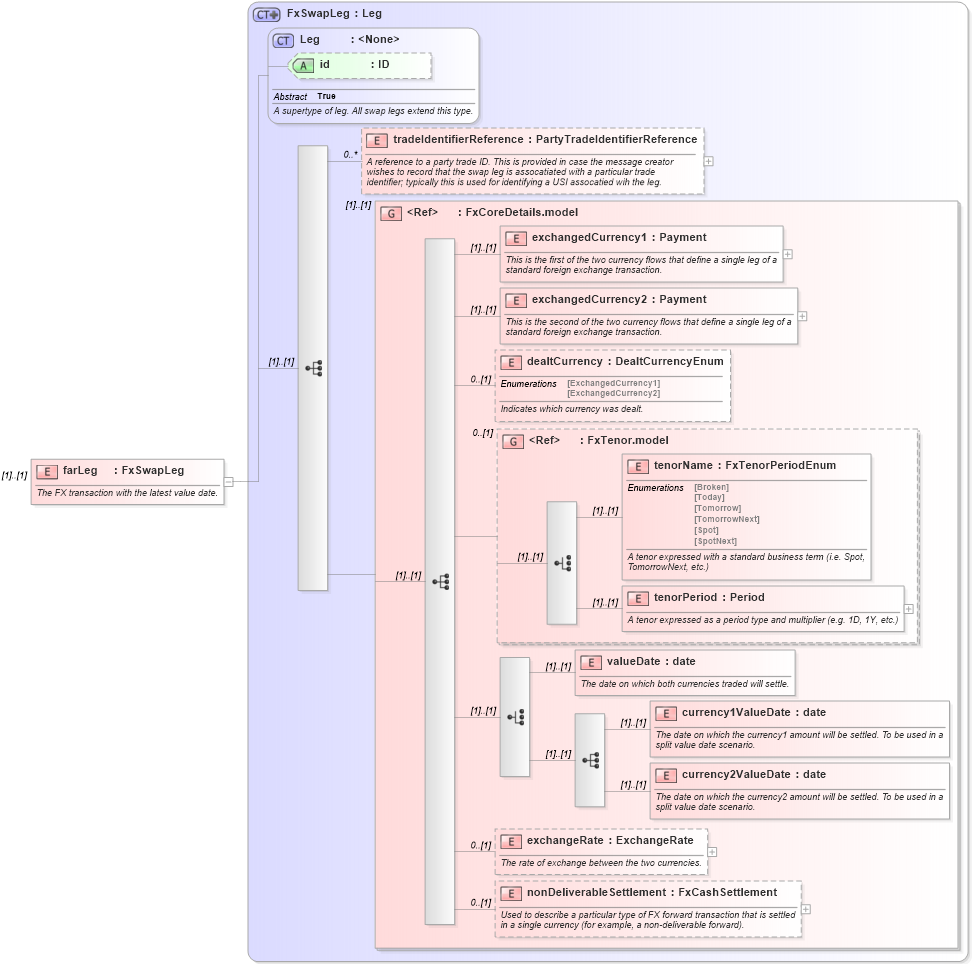Click the sequence compositor icon inside FxCoreDetails.model
Viewport: 972px width, 964px height.
point(440,581)
